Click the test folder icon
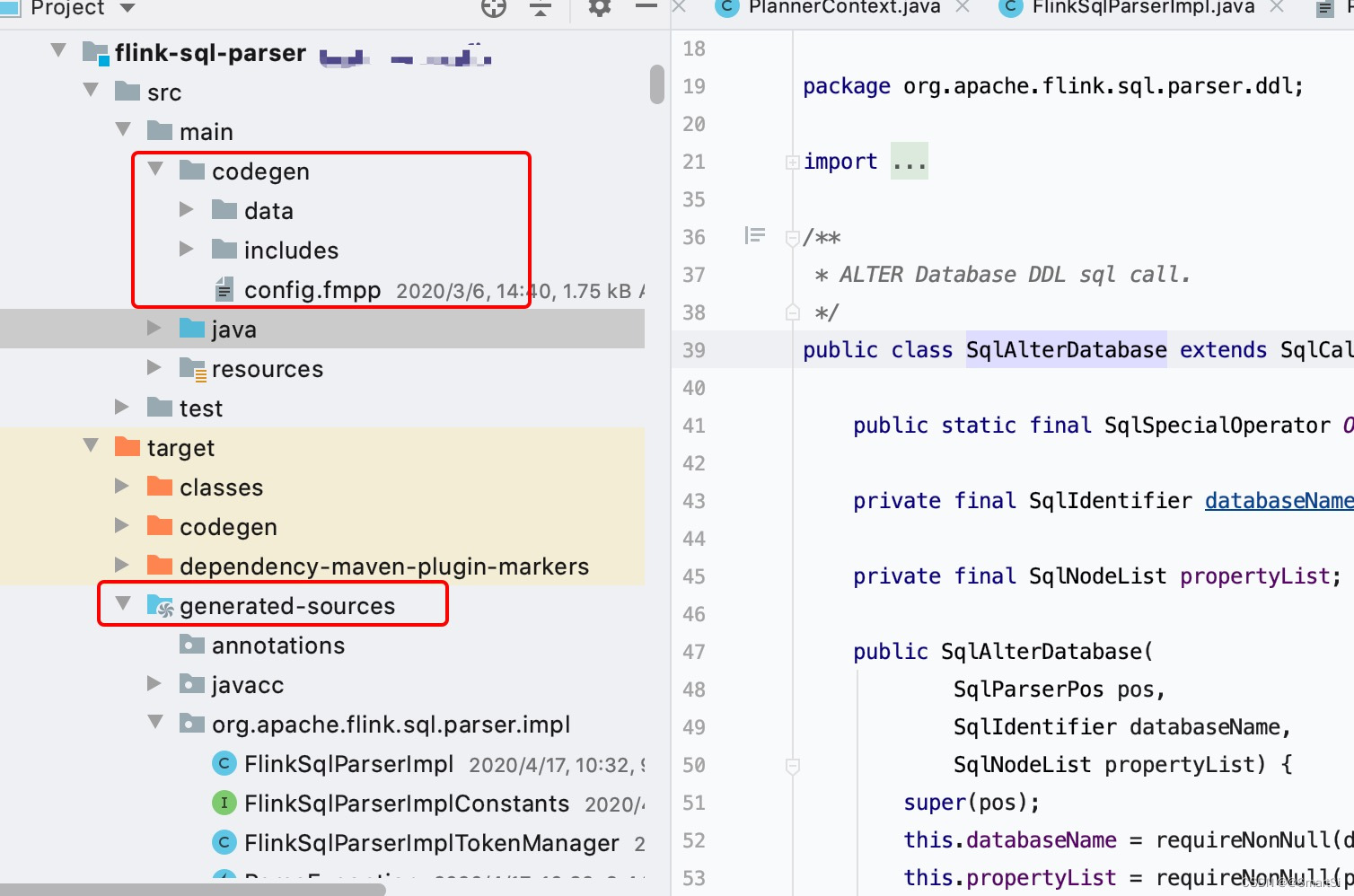This screenshot has height=896, width=1354. [x=160, y=407]
